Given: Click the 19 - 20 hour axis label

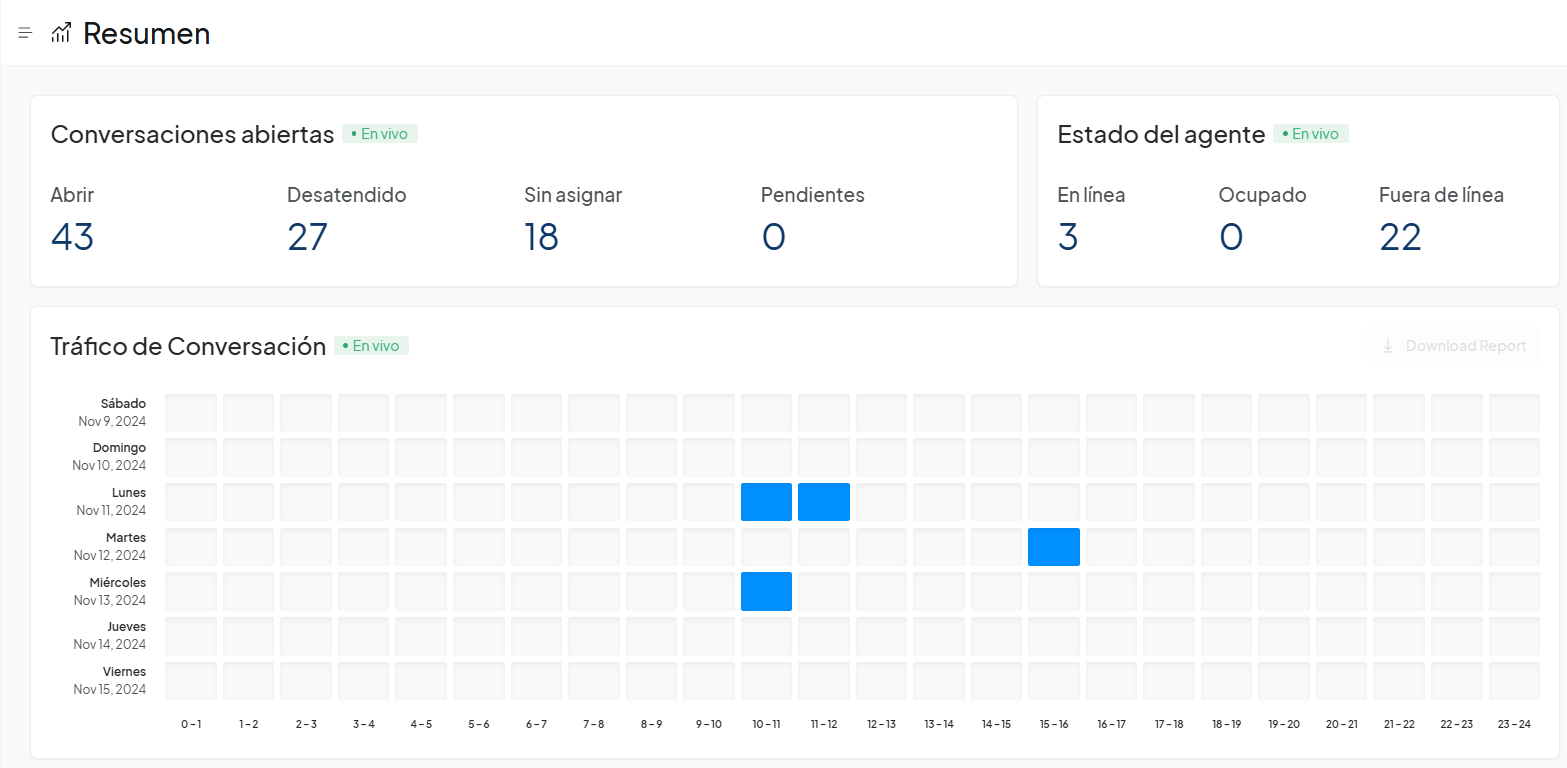Looking at the screenshot, I should 1284,724.
